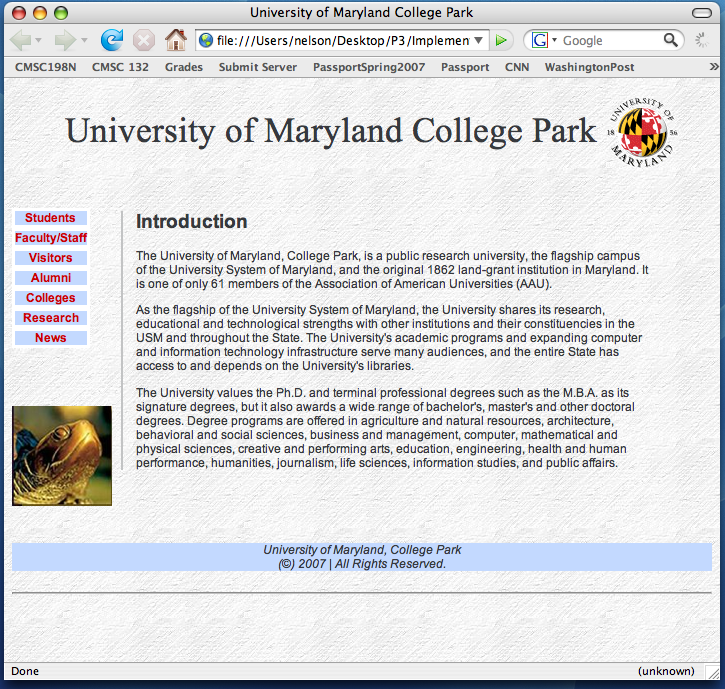Click the globe site icon in address bar
The width and height of the screenshot is (725, 689).
pos(206,41)
